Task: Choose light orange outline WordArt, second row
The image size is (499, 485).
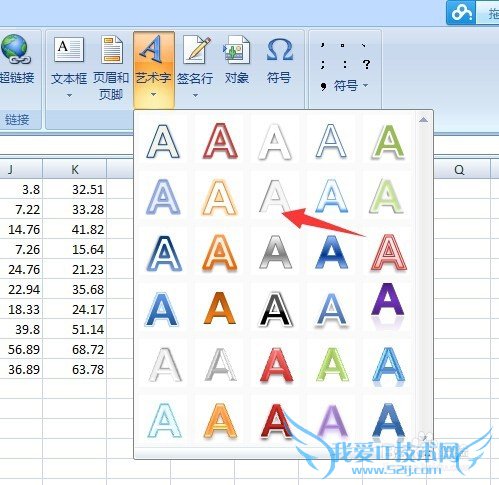Action: tap(220, 196)
